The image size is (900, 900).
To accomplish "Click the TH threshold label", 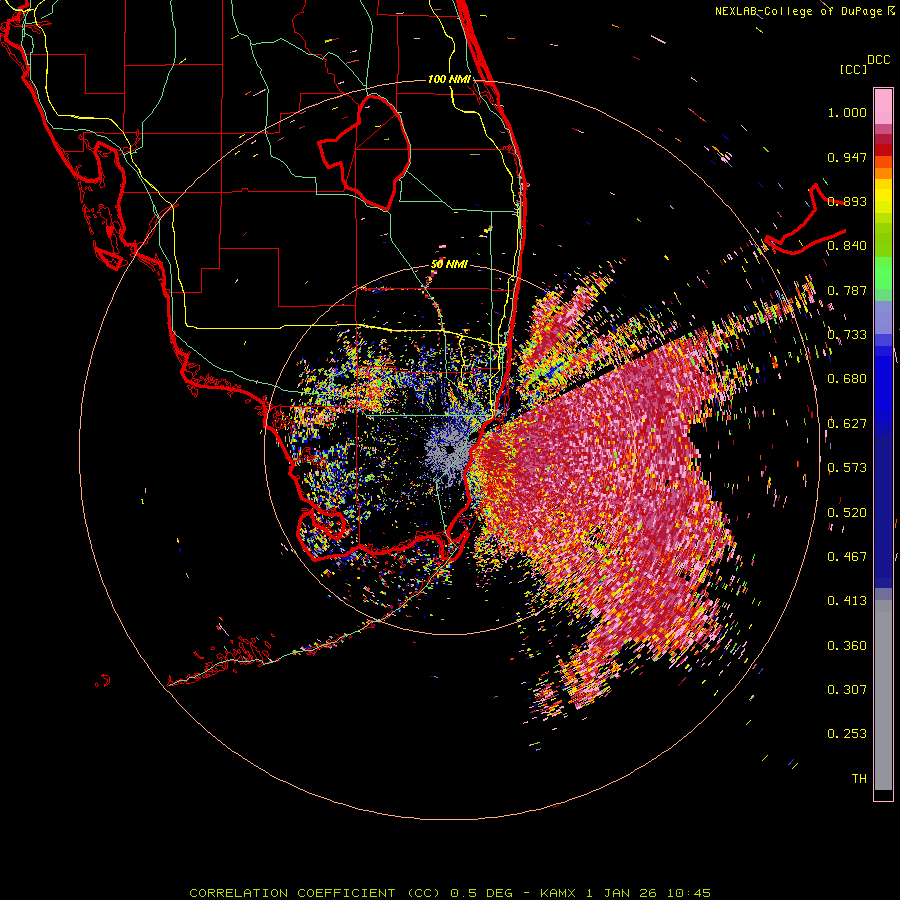I will pyautogui.click(x=859, y=779).
